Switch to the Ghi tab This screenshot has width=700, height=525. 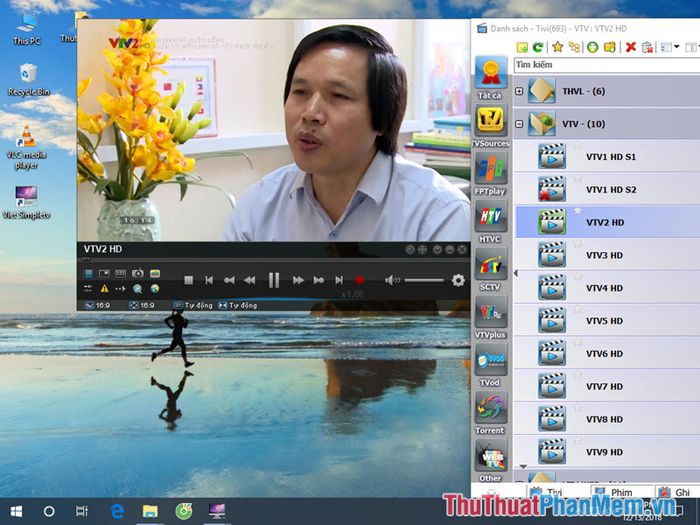click(x=676, y=492)
